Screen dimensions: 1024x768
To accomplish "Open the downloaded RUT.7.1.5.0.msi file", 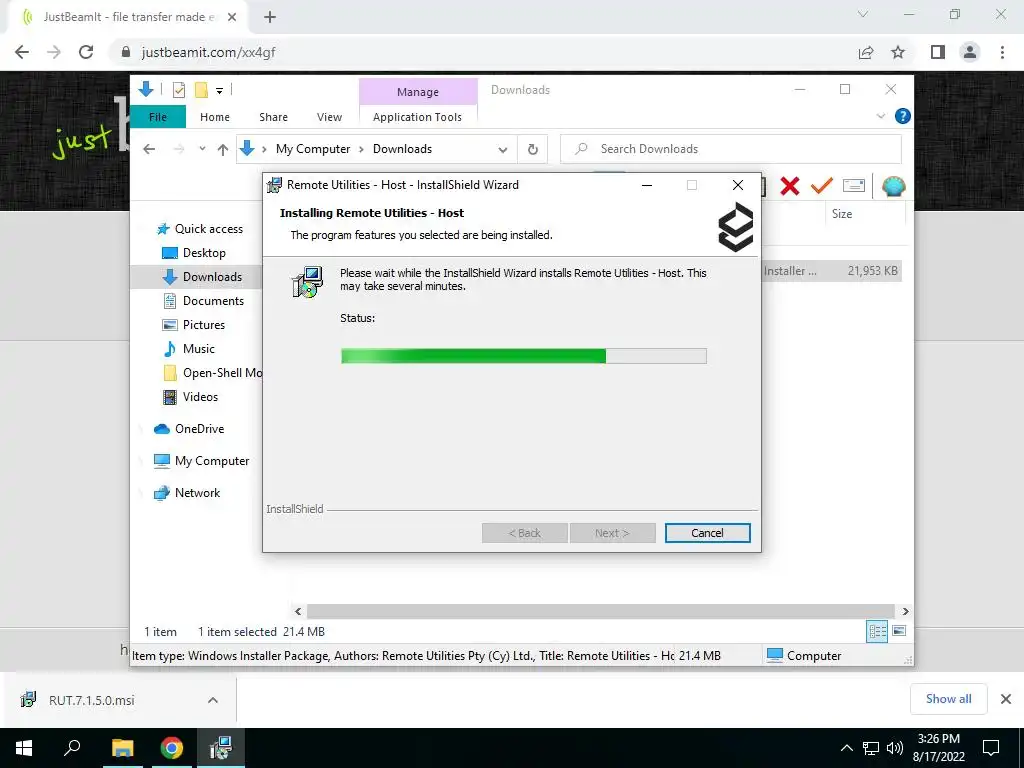I will click(91, 700).
